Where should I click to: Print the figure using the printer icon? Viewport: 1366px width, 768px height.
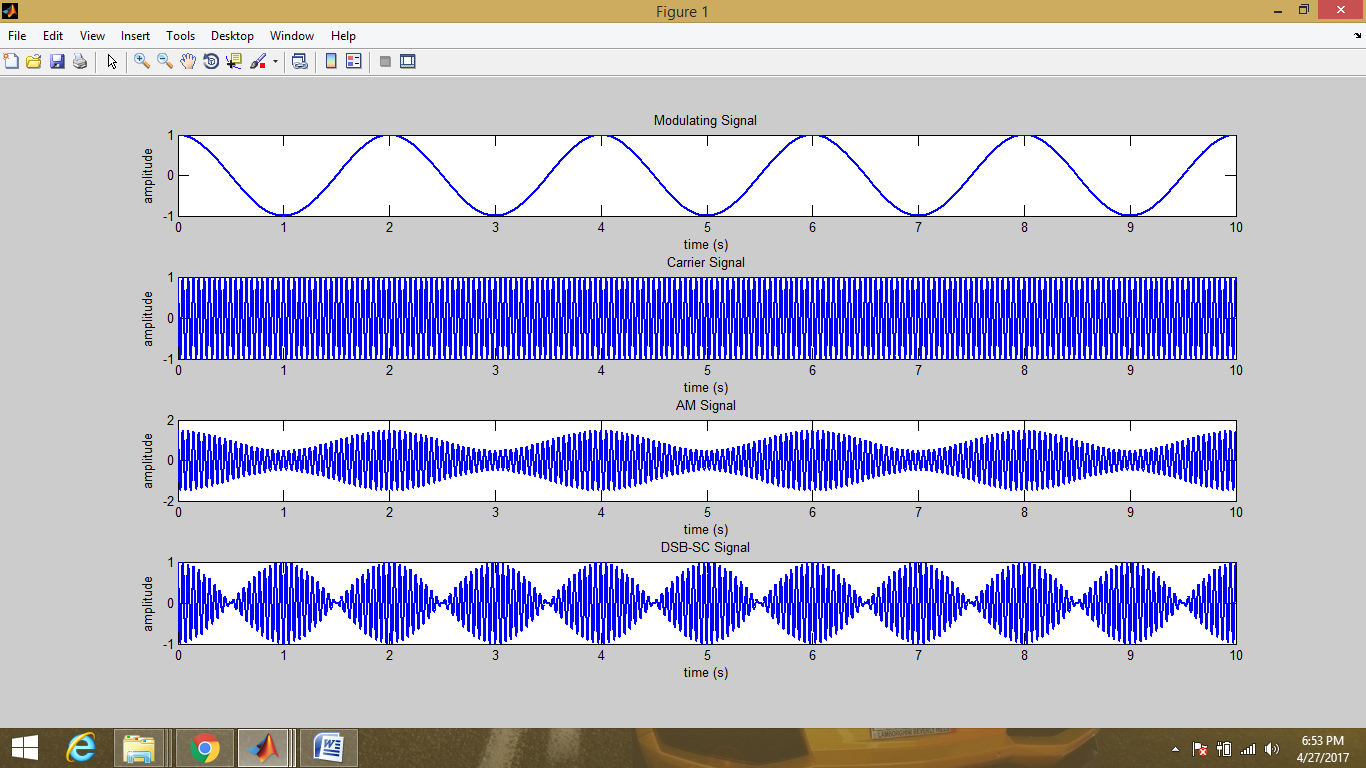tap(80, 61)
